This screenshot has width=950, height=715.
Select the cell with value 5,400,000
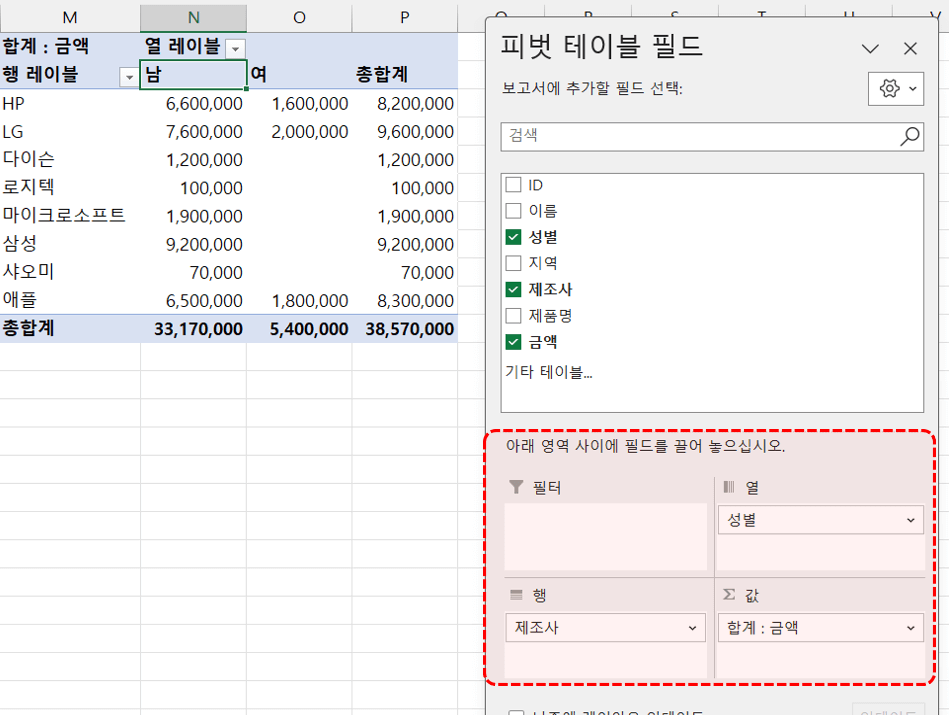click(299, 328)
